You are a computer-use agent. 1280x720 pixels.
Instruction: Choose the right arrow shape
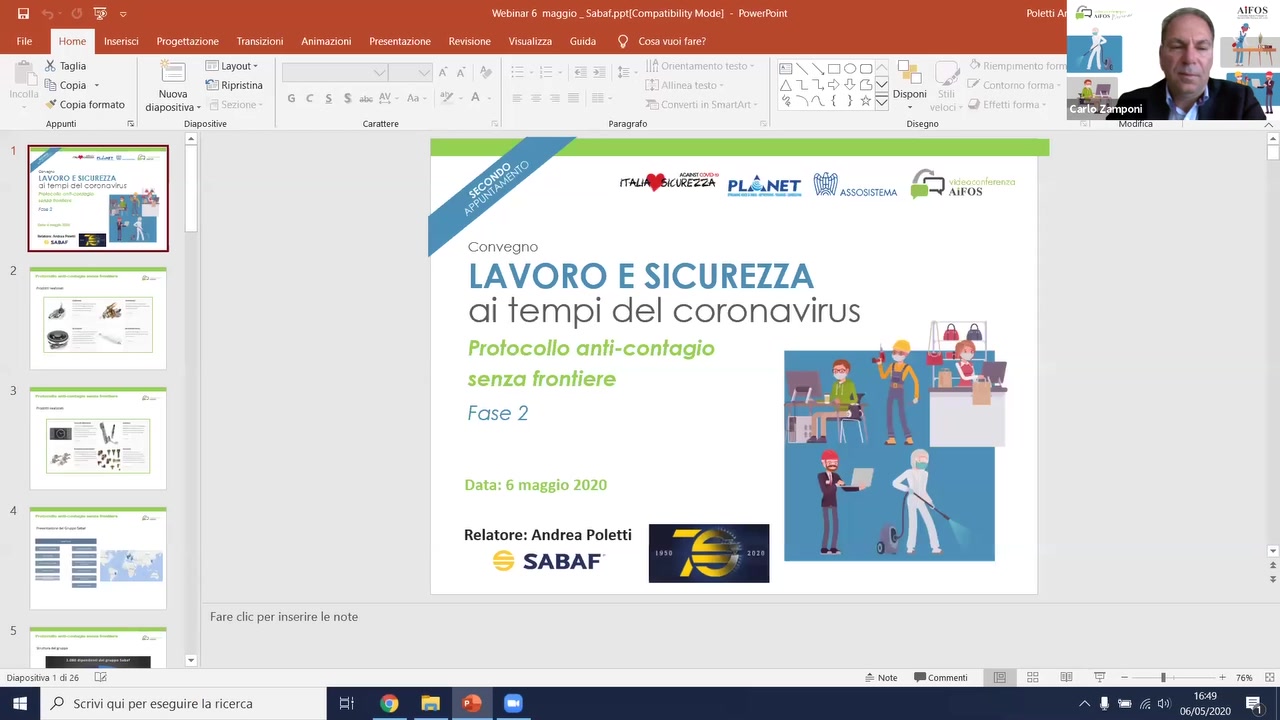tap(834, 85)
